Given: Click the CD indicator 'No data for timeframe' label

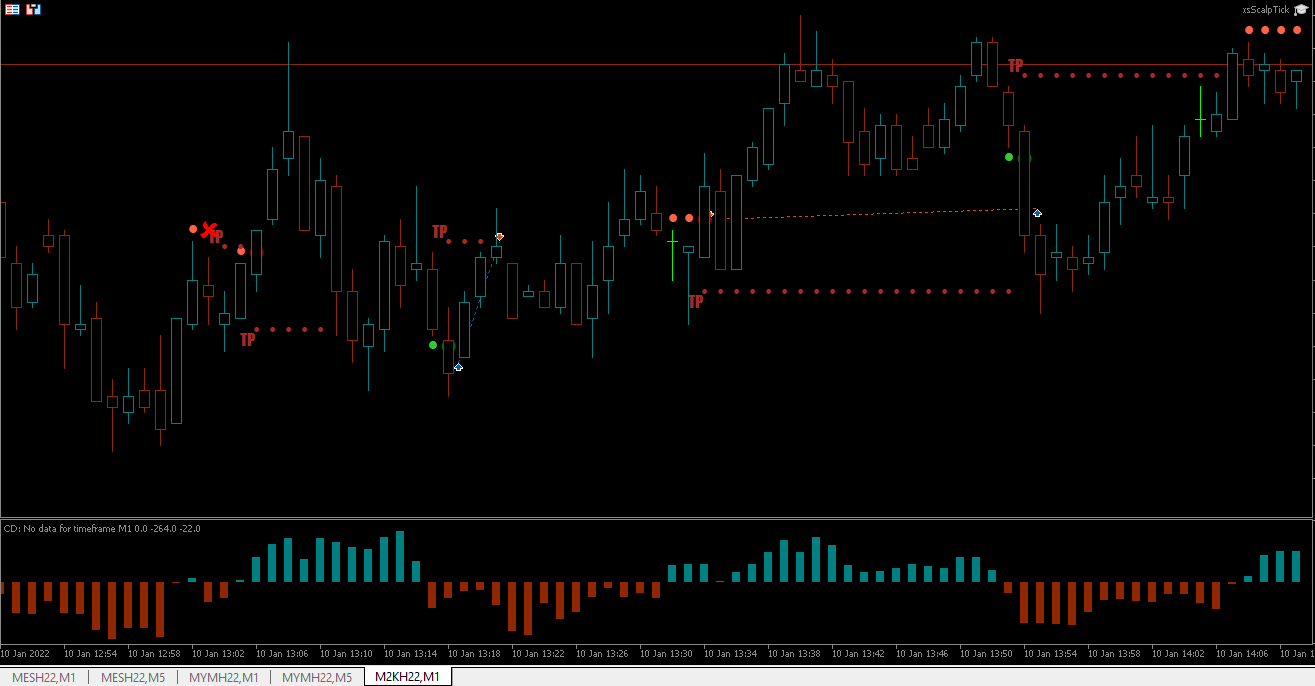Looking at the screenshot, I should [x=102, y=528].
